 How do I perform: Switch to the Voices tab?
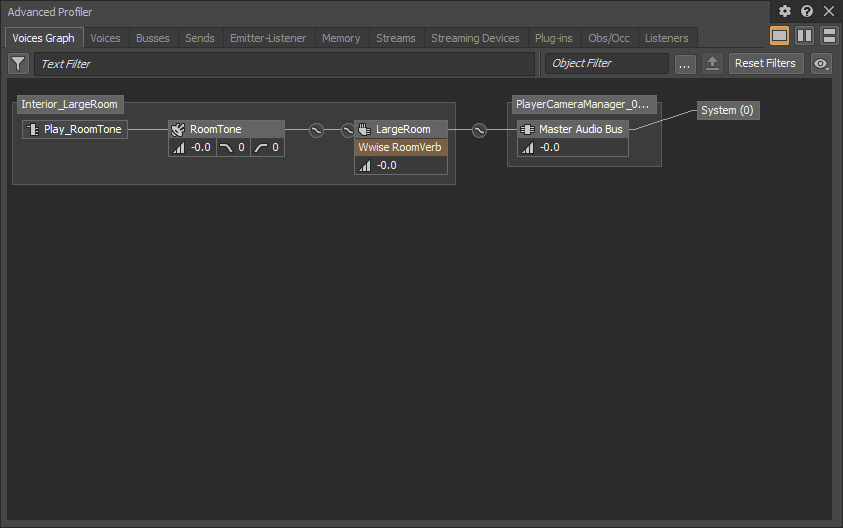click(x=105, y=38)
